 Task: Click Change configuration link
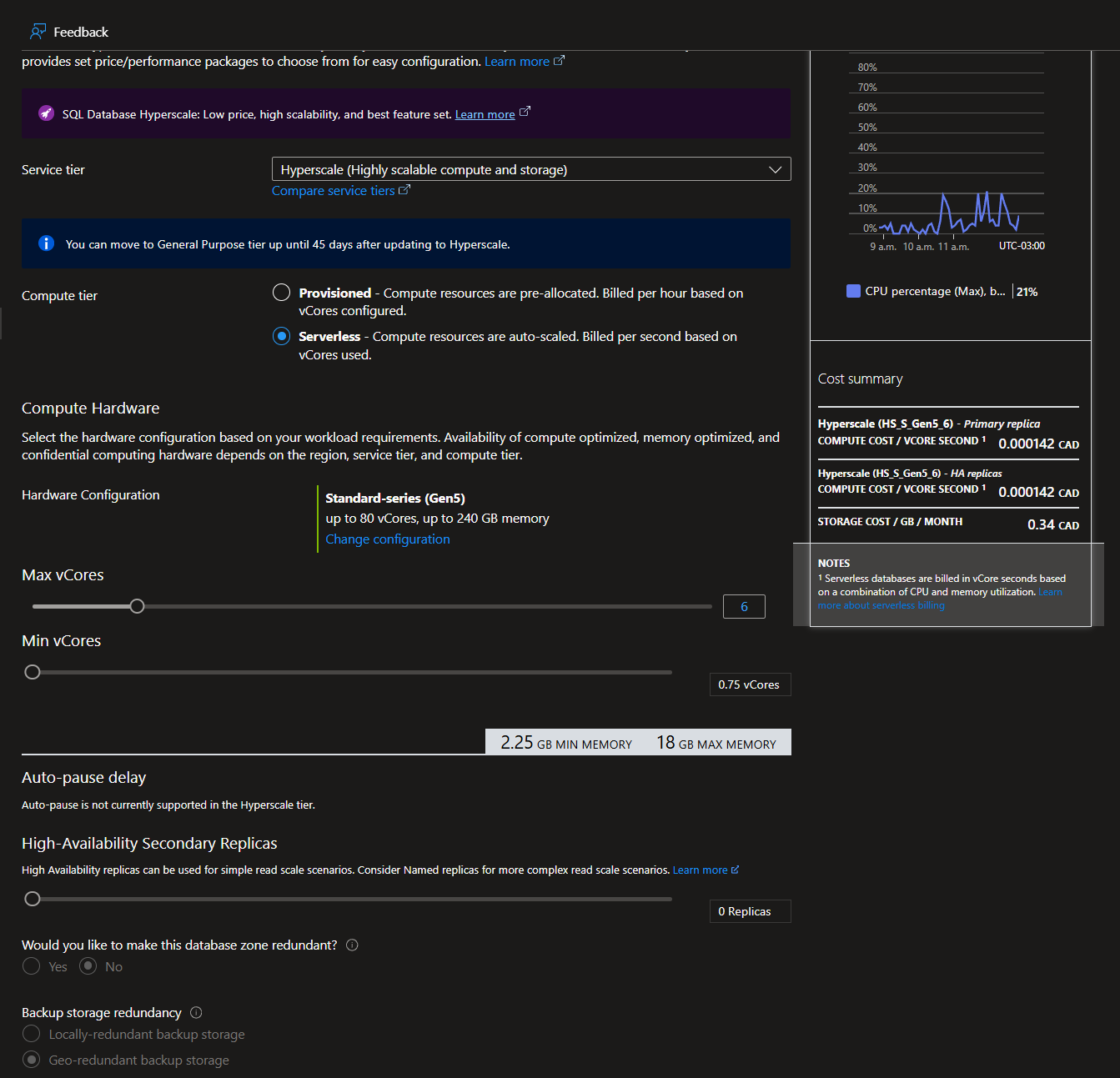pyautogui.click(x=388, y=539)
